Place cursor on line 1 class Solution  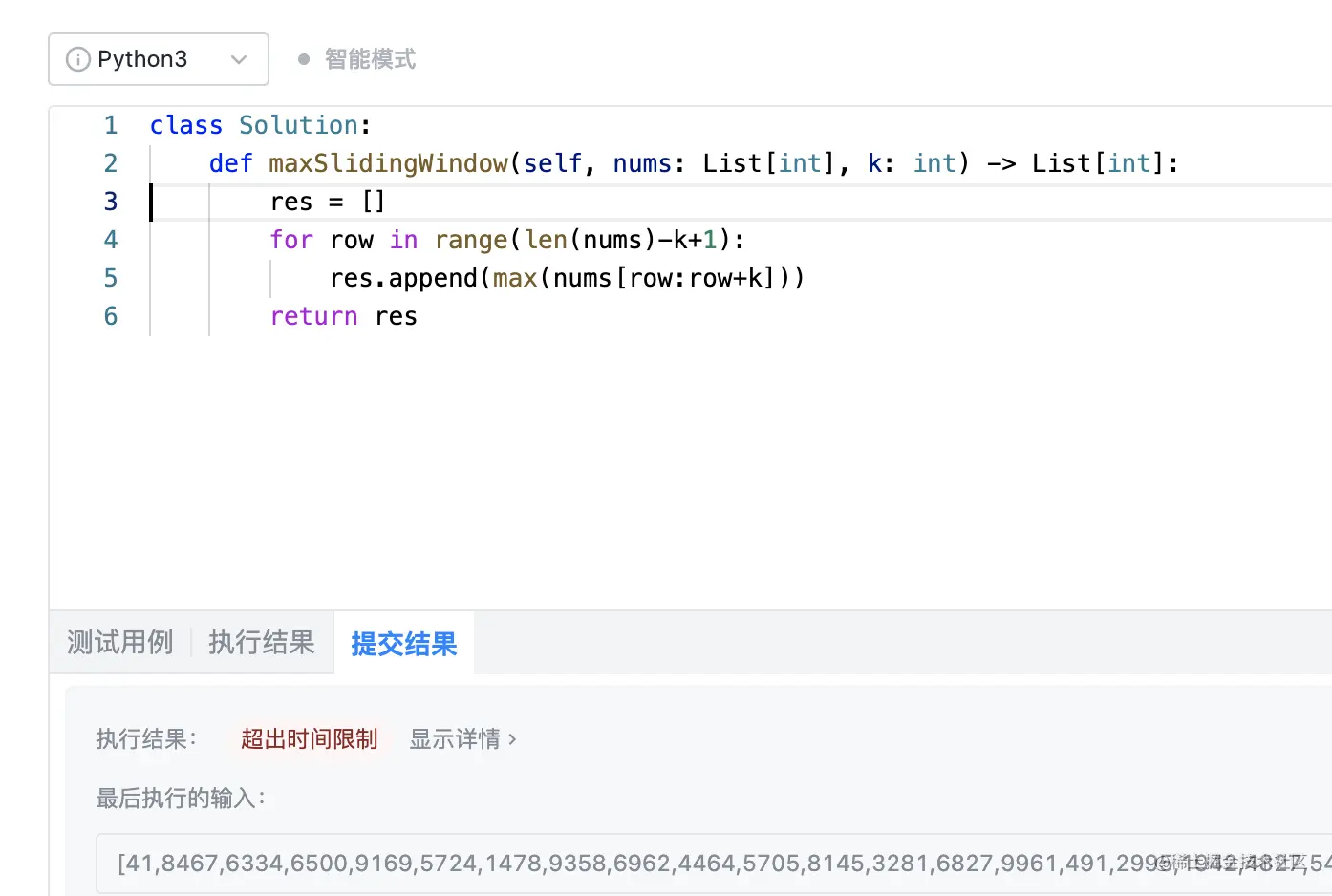[x=260, y=125]
